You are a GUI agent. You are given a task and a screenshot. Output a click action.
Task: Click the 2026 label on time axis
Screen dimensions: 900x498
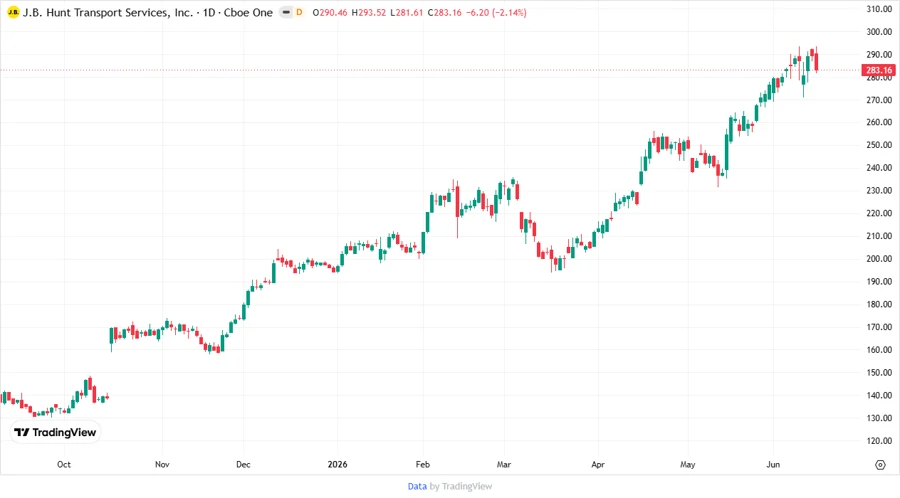coord(338,464)
